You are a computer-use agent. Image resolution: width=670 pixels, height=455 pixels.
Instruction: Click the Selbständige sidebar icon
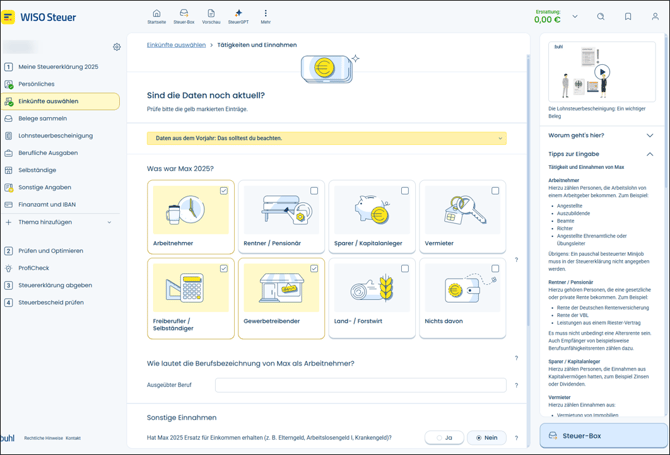click(x=9, y=170)
